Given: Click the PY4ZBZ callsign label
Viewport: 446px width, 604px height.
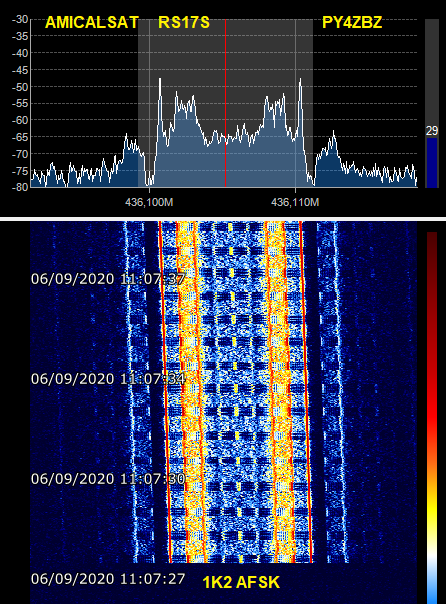Looking at the screenshot, I should coord(352,22).
